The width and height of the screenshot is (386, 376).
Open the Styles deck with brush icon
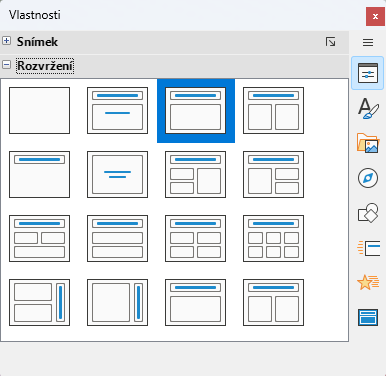click(x=368, y=108)
